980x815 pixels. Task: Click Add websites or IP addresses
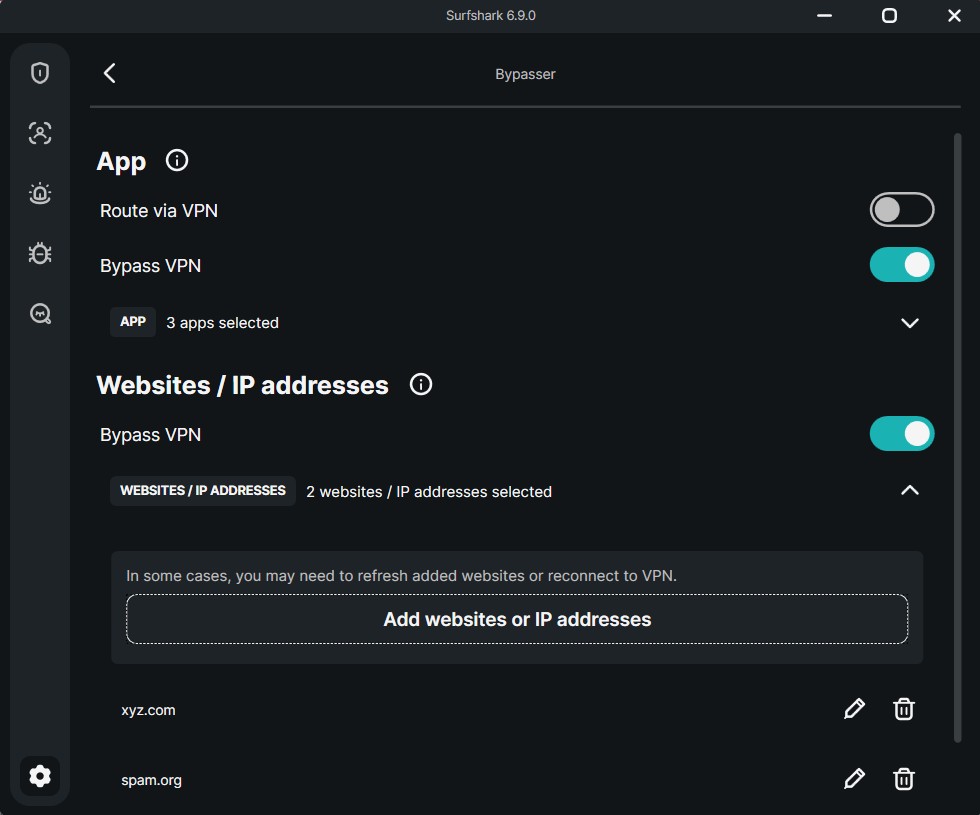click(517, 619)
